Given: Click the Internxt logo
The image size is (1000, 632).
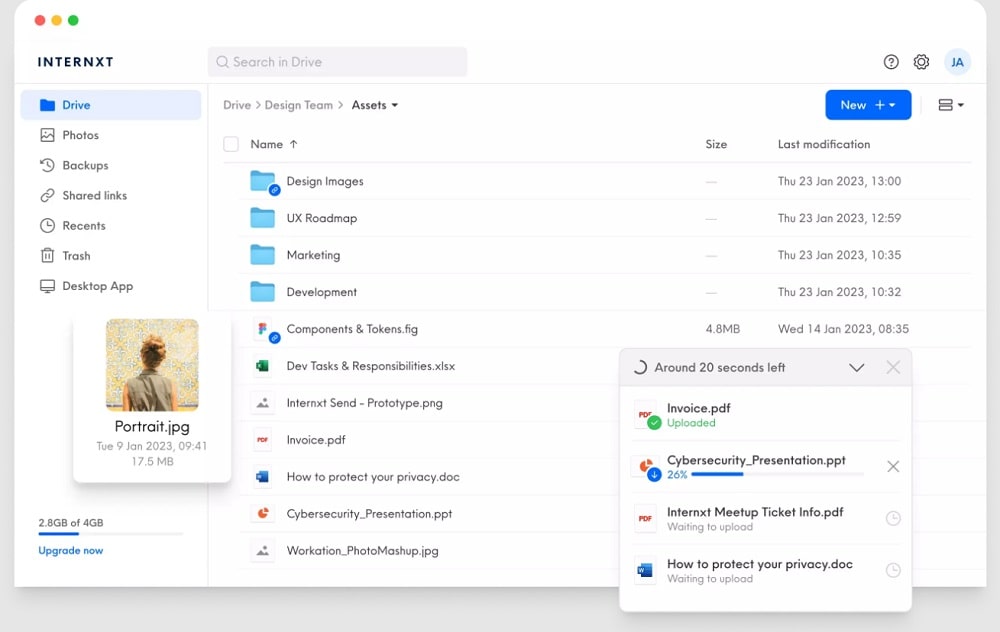Looking at the screenshot, I should coord(75,62).
